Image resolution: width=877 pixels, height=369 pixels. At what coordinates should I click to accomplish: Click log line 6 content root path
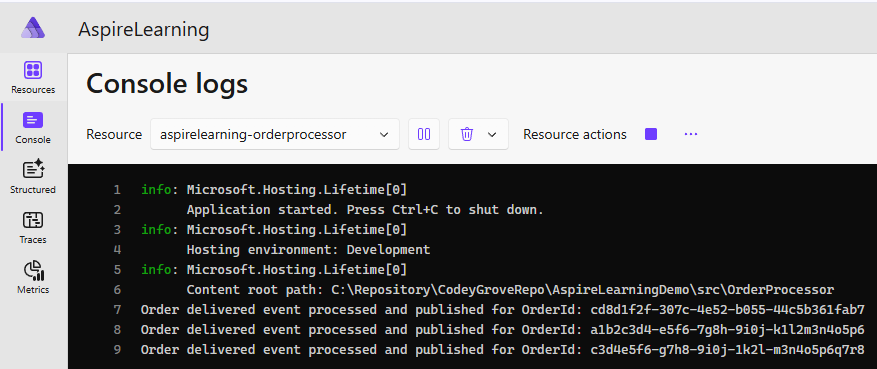click(510, 290)
